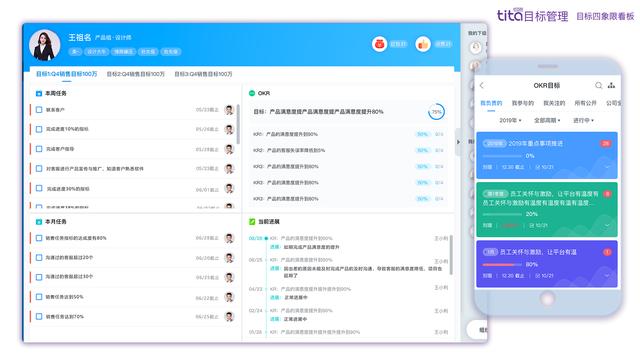Open the 全部周期 period dropdown on phone
This screenshot has width=640, height=360.
pos(547,120)
